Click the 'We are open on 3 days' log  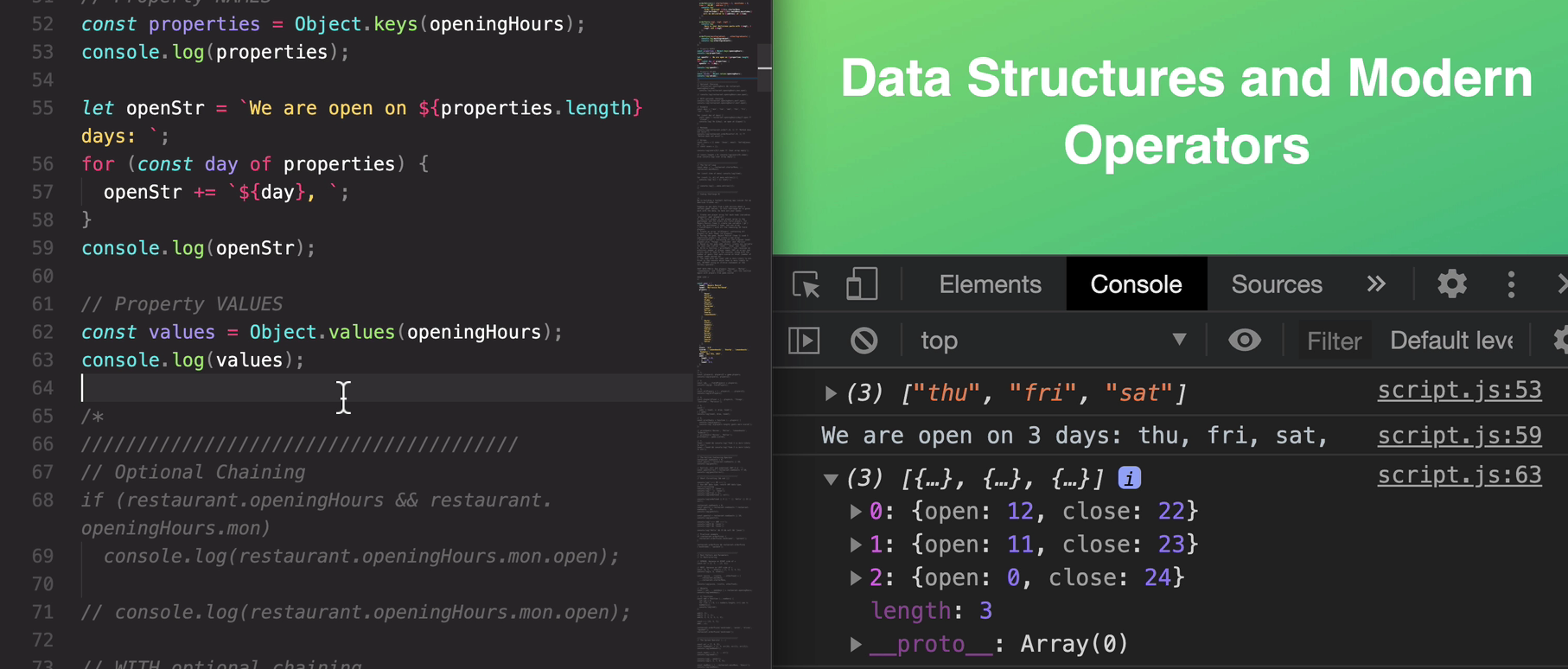click(x=1074, y=436)
